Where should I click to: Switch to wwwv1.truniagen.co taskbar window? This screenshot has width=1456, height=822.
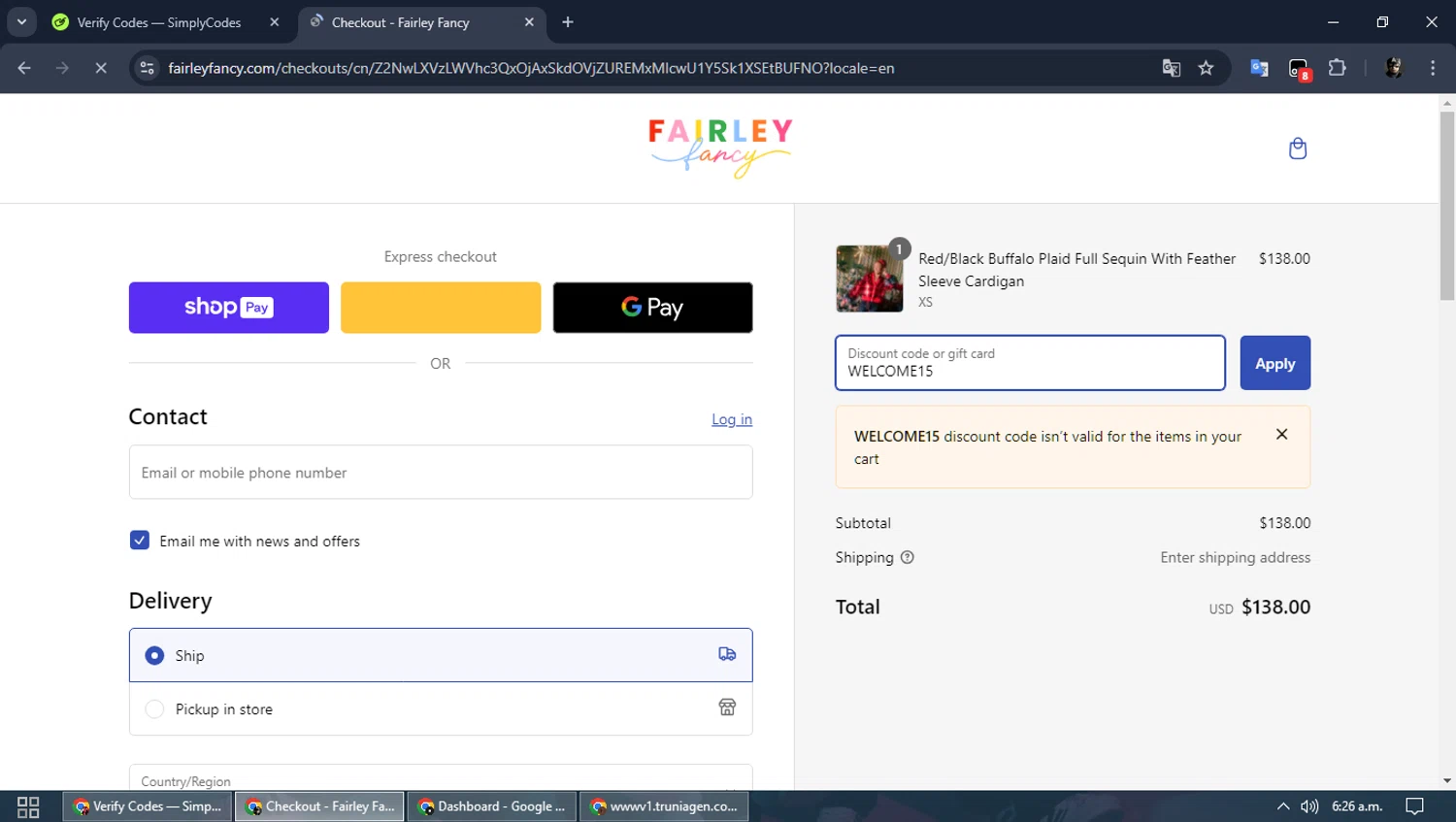point(665,806)
